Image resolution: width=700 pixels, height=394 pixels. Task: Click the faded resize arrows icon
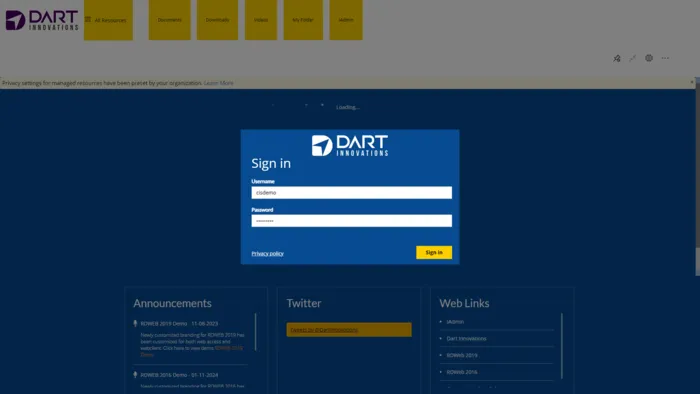click(x=633, y=58)
